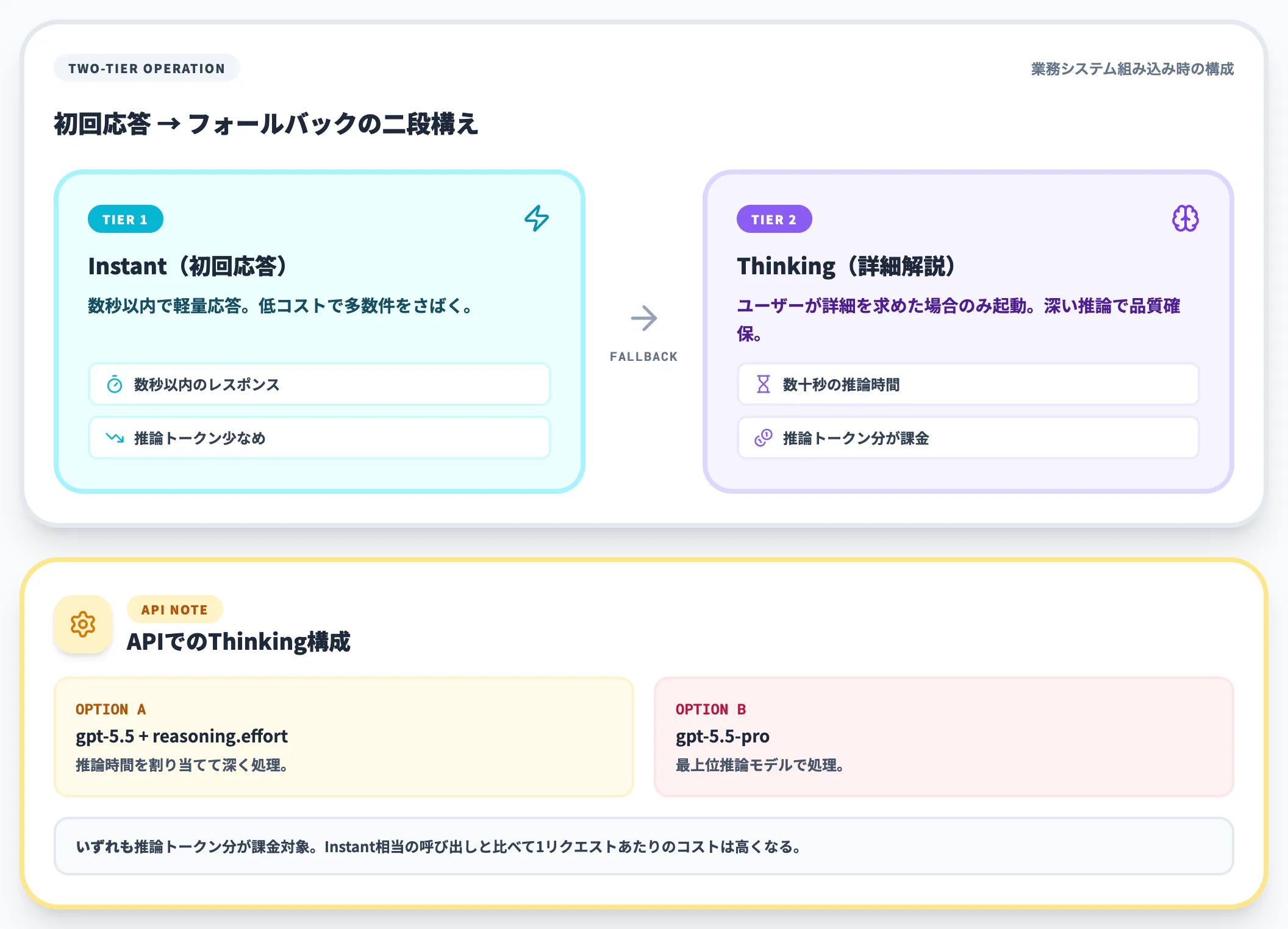Click the title 初回応答 → フォールバックの二段構え

pos(267,124)
